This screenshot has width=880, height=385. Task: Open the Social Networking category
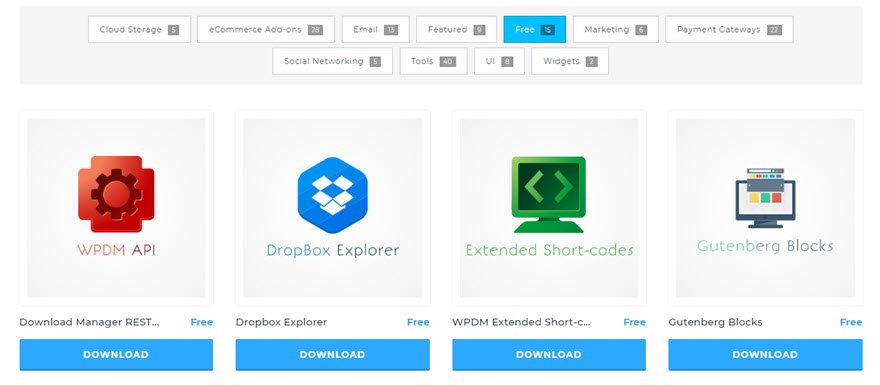(x=332, y=61)
